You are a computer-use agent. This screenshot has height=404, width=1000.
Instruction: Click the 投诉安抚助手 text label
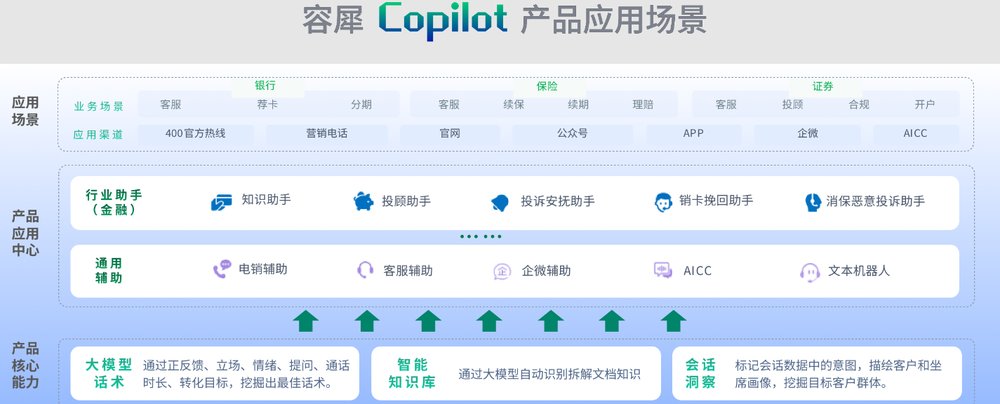pos(558,202)
